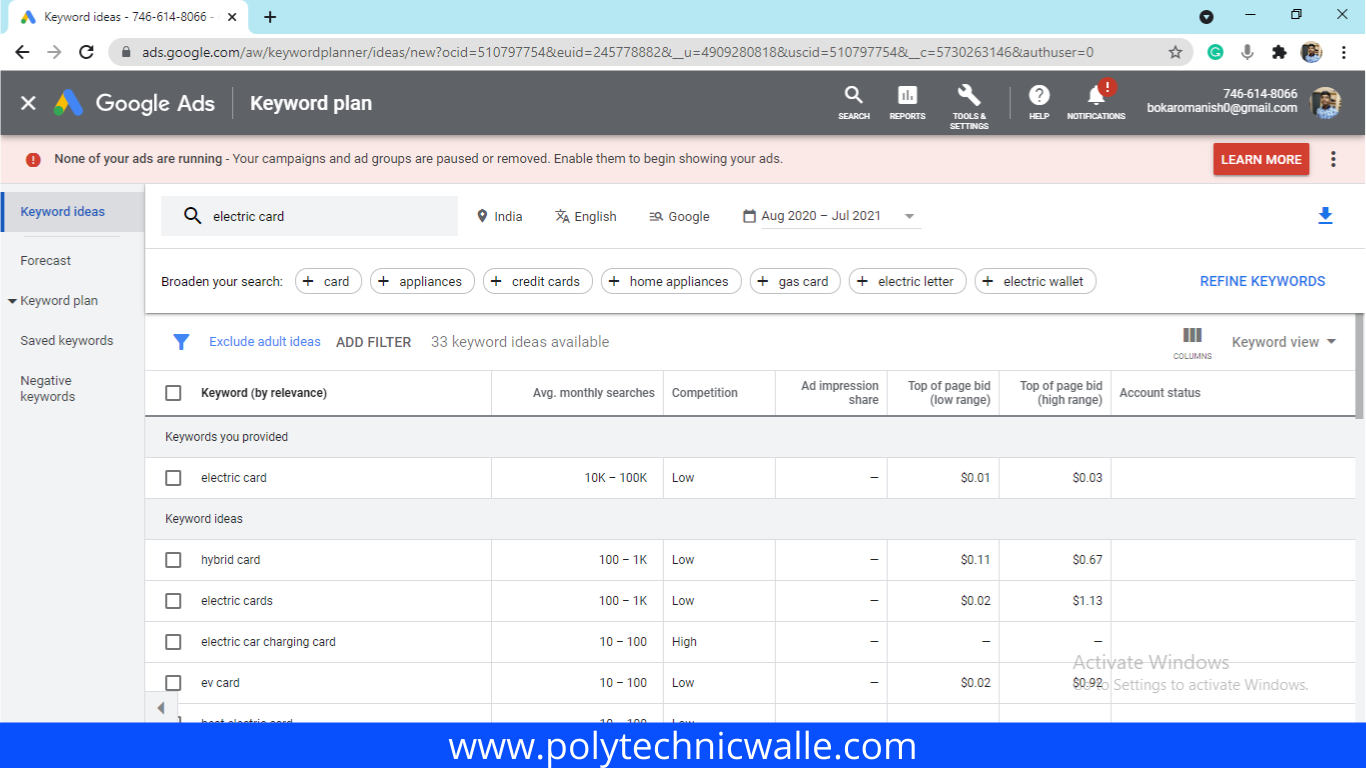
Task: Click the LEARN MORE button
Action: [x=1261, y=159]
